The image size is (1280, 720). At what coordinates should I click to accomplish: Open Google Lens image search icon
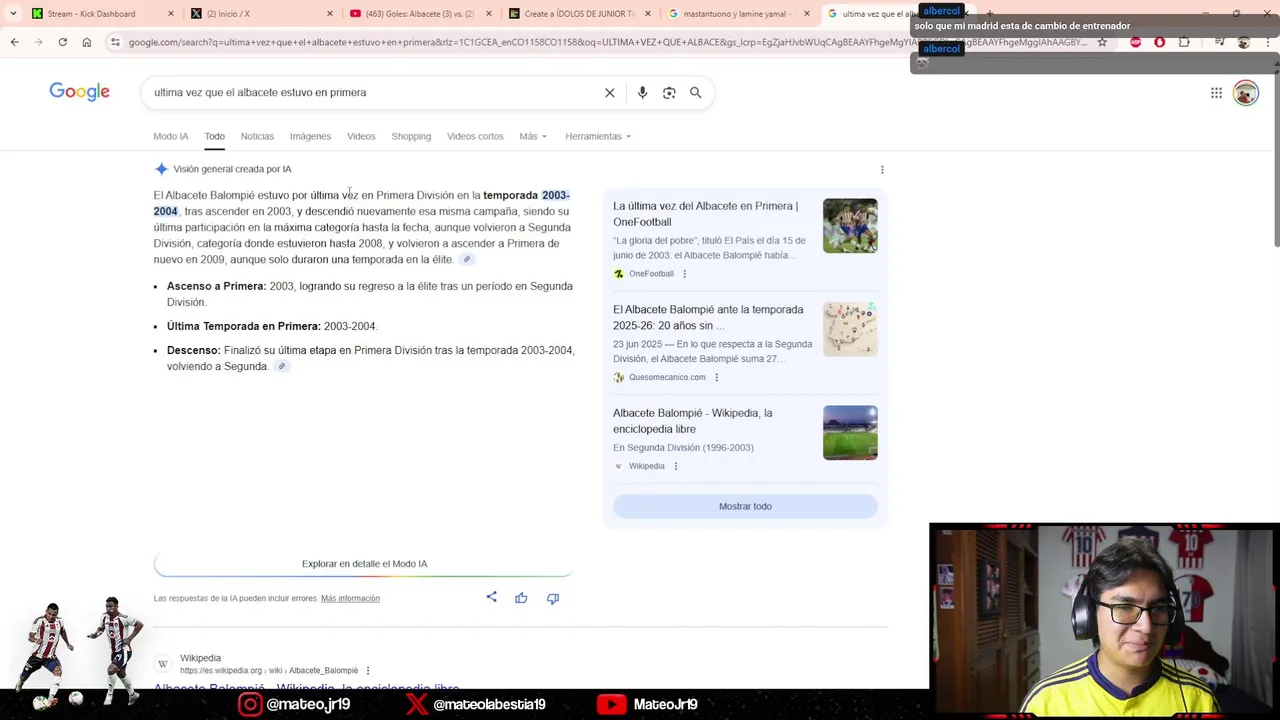pos(669,92)
